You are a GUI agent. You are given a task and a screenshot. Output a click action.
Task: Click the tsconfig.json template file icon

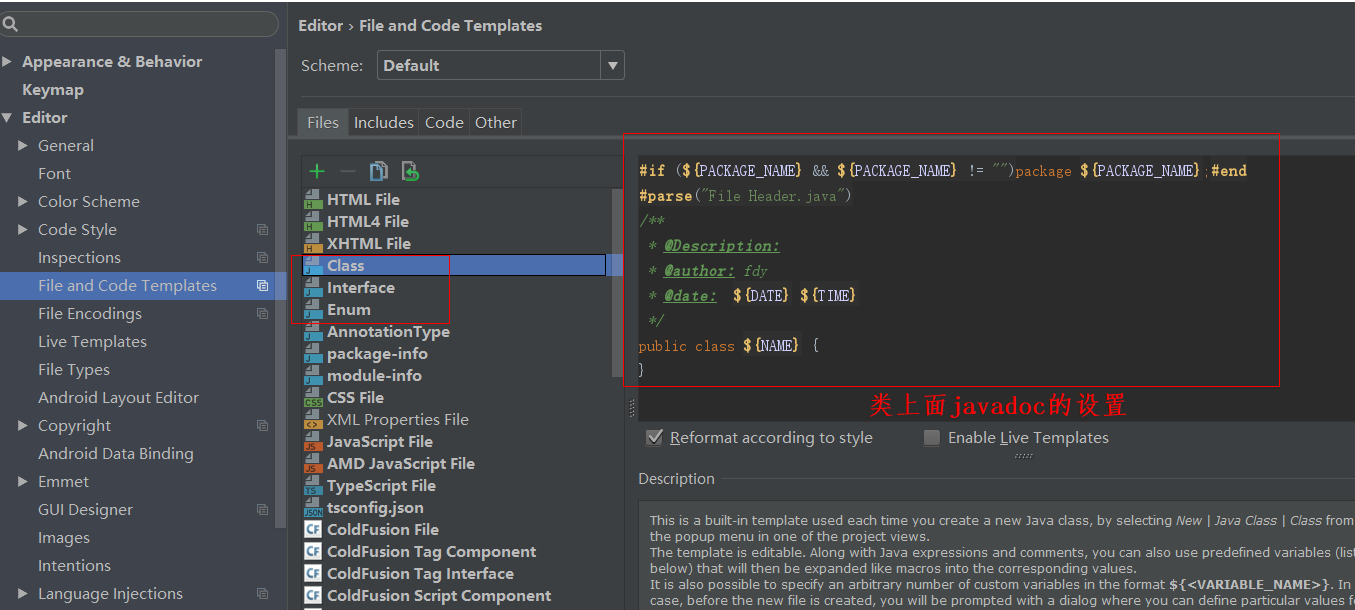(x=313, y=508)
